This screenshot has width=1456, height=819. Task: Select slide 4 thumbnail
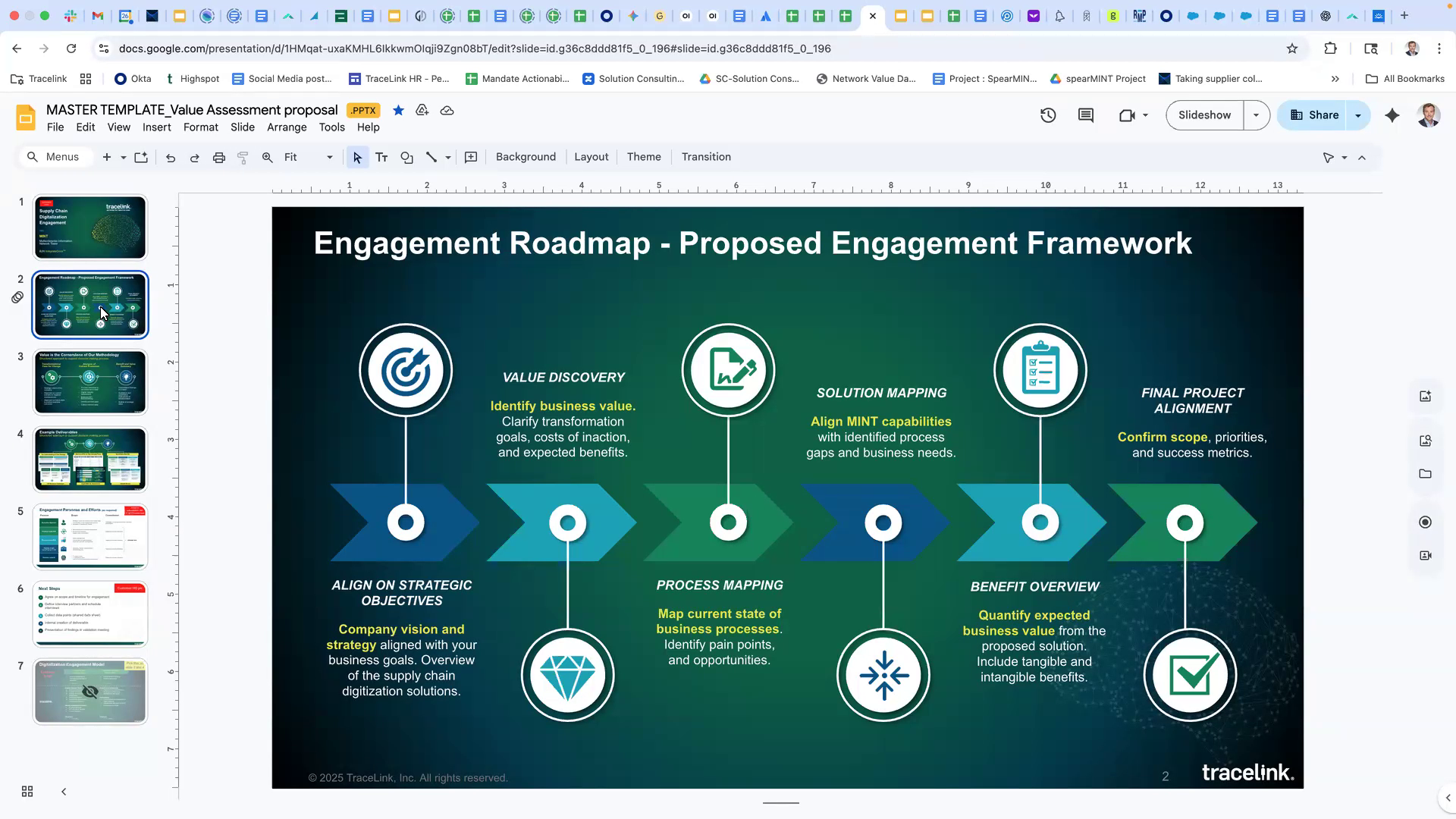click(x=90, y=460)
